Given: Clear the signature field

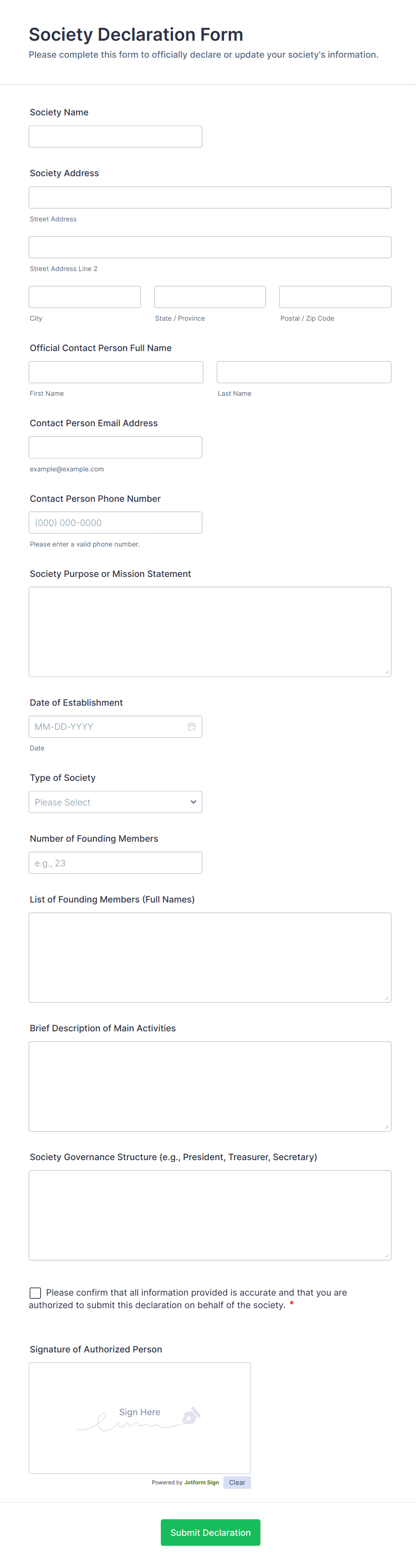Looking at the screenshot, I should coord(237,1483).
